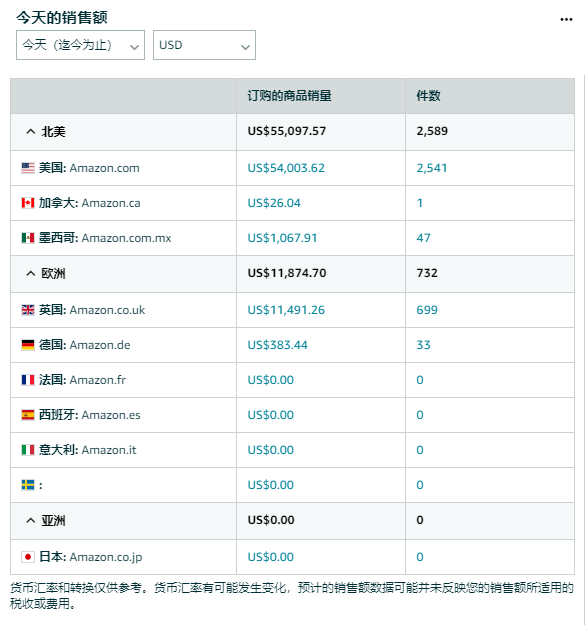Image resolution: width=585 pixels, height=626 pixels.
Task: Click the 订购的商品销量 column header
Action: (290, 96)
